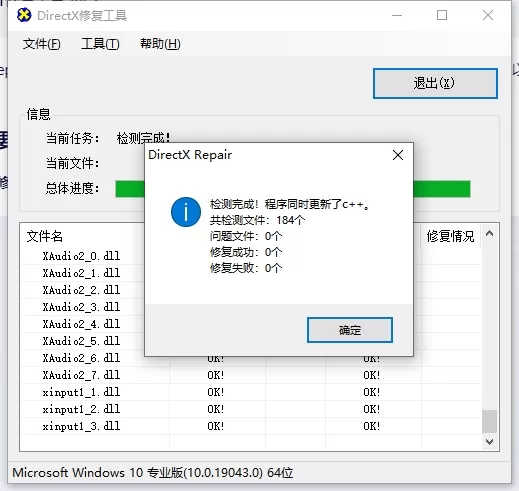Select the XAudio2_0.dll row
The width and height of the screenshot is (519, 491).
250,256
